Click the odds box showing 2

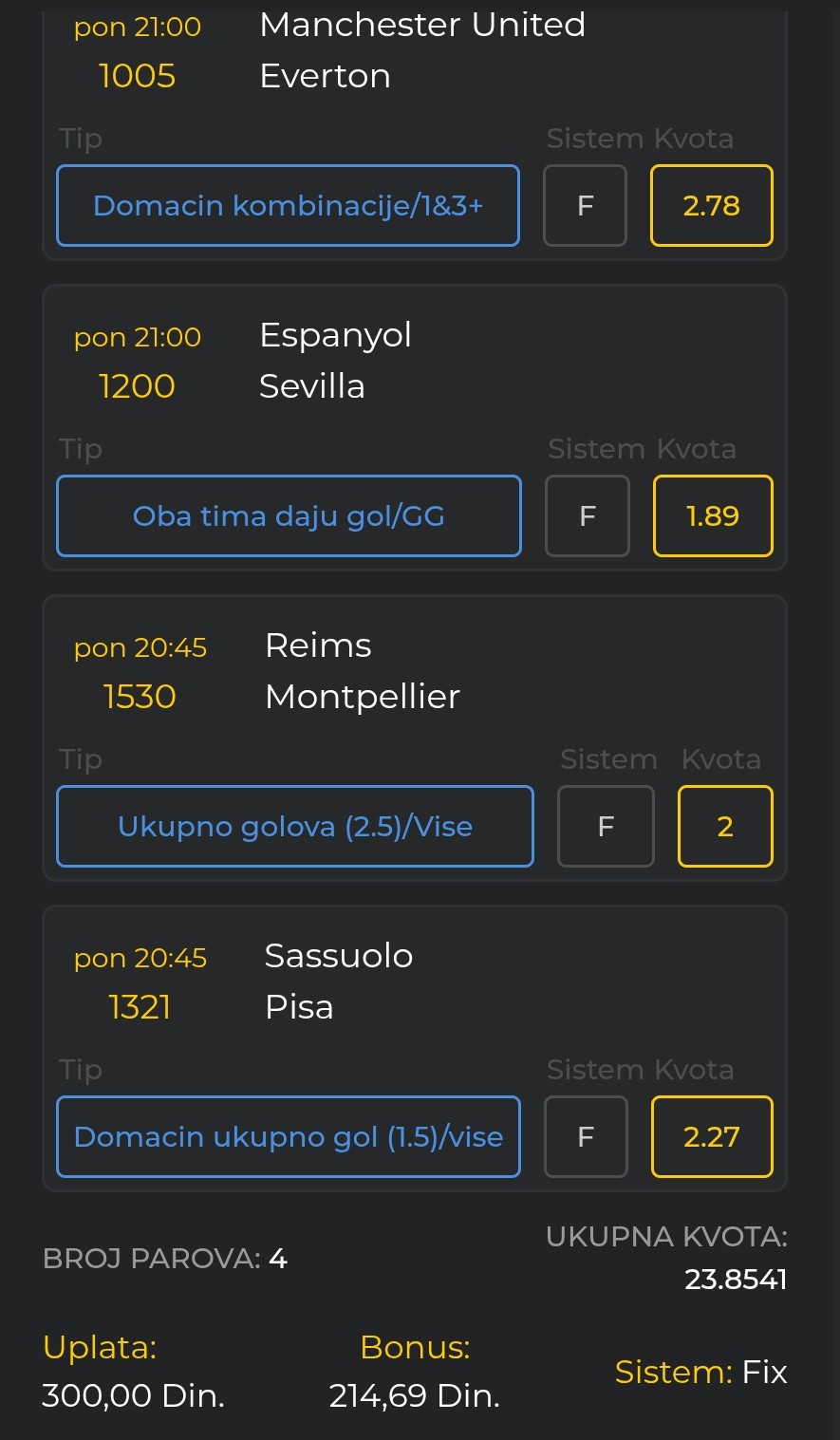click(x=724, y=827)
